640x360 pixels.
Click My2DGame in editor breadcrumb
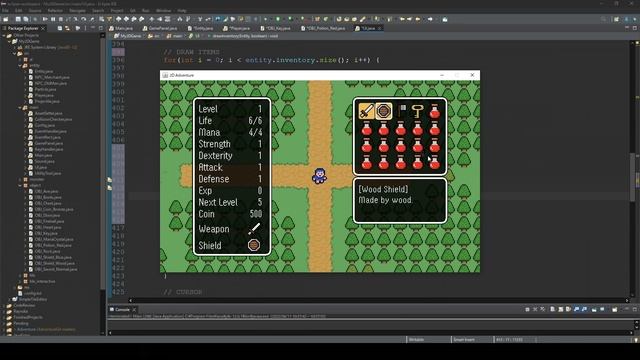click(130, 36)
